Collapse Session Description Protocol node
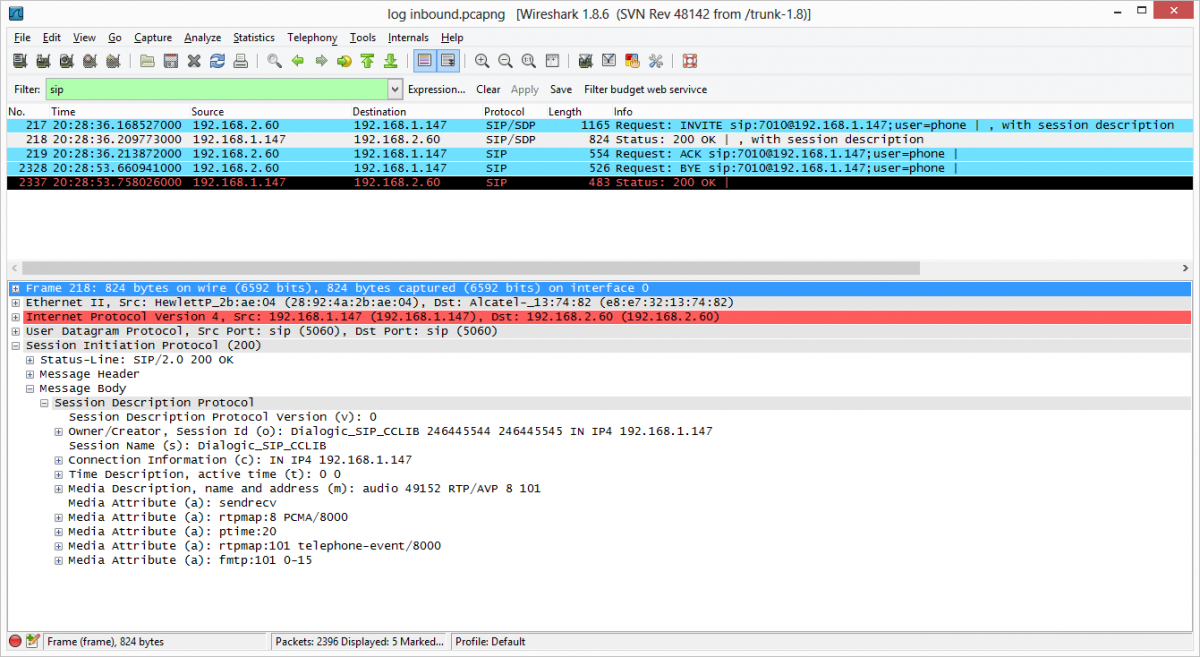Viewport: 1200px width, 657px height. coord(45,403)
